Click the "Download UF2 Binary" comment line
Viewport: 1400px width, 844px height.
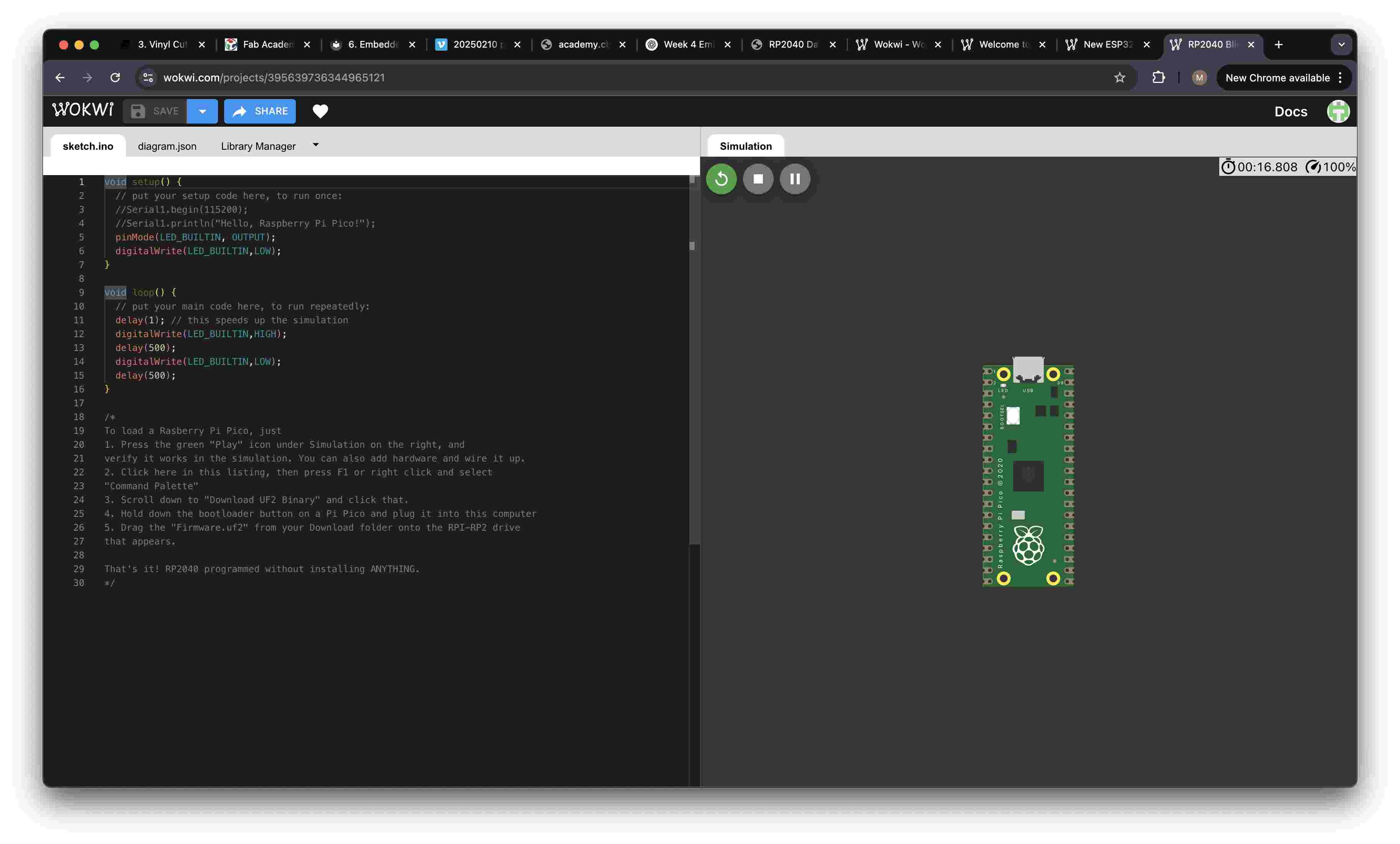point(256,500)
